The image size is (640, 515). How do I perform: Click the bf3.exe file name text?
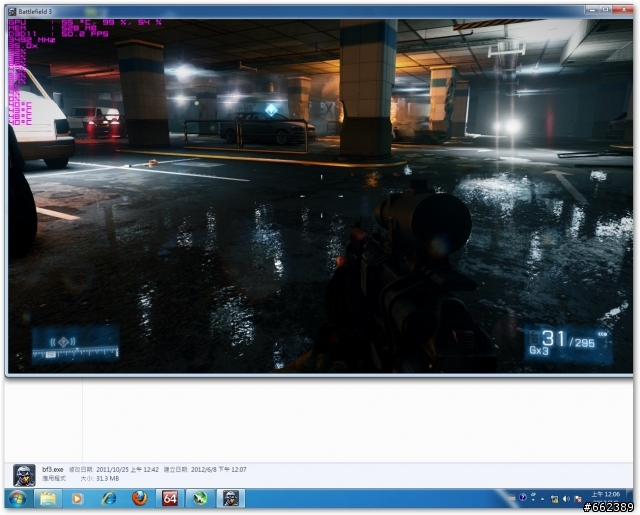point(53,469)
